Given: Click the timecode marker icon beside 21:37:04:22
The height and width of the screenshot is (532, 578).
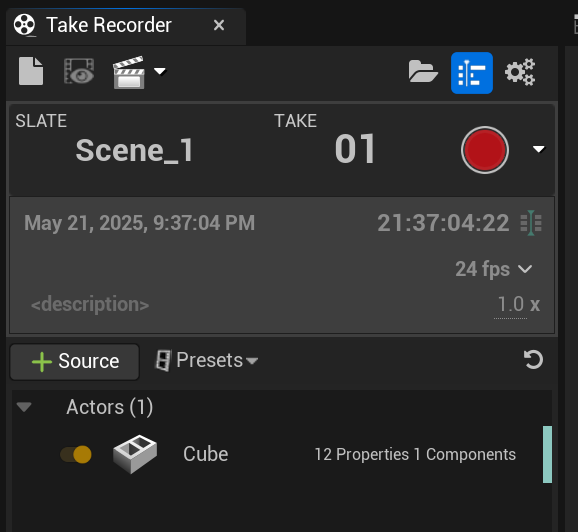Looking at the screenshot, I should pos(531,223).
